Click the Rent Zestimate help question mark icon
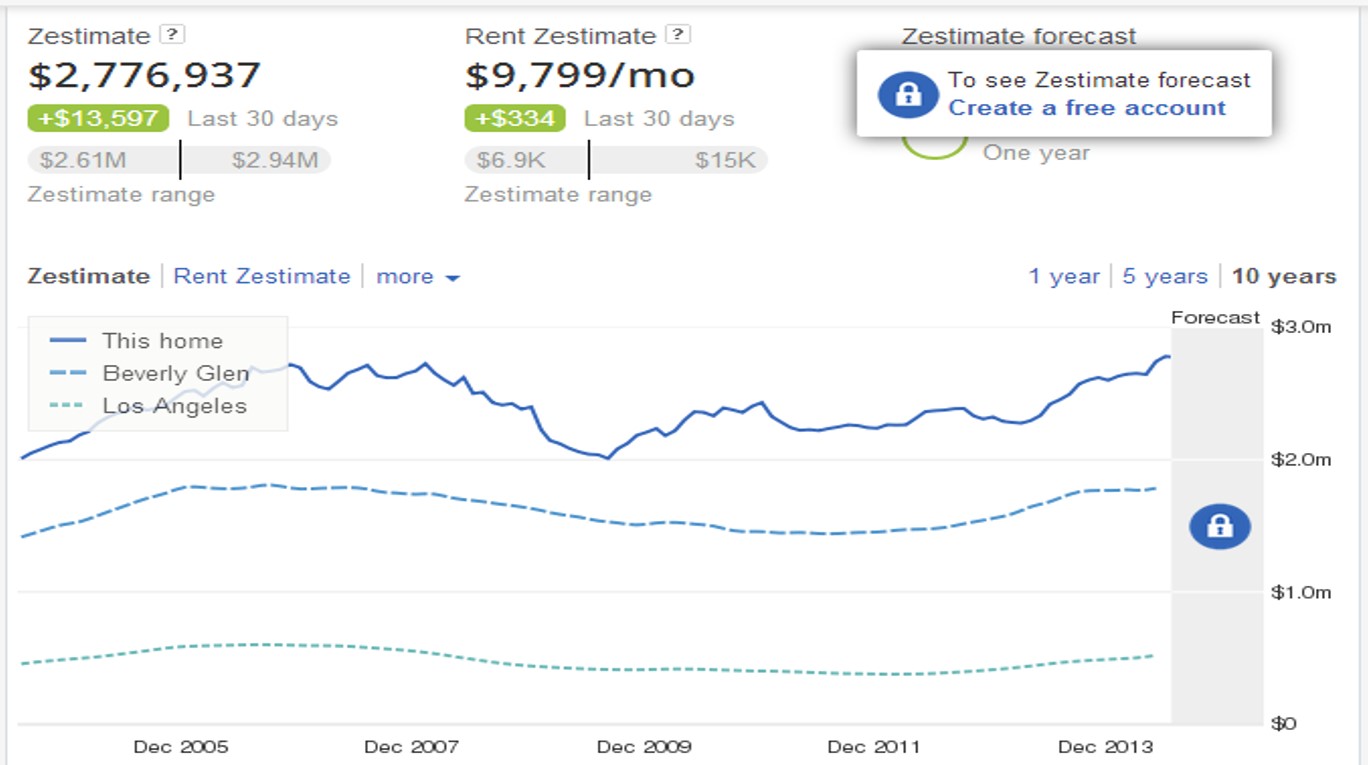The image size is (1368, 765). [x=678, y=35]
